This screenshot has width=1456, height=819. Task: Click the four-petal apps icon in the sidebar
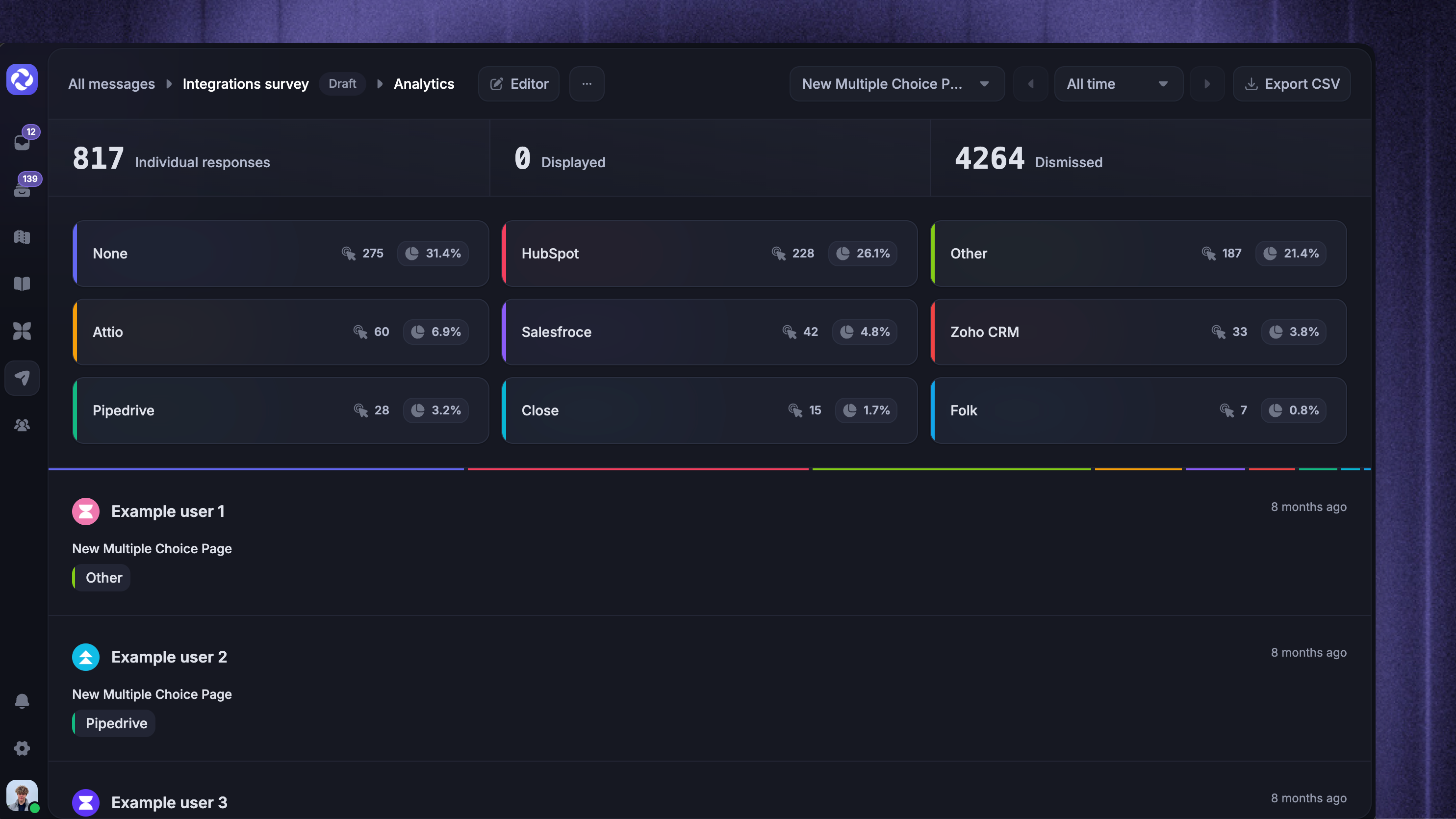[22, 331]
